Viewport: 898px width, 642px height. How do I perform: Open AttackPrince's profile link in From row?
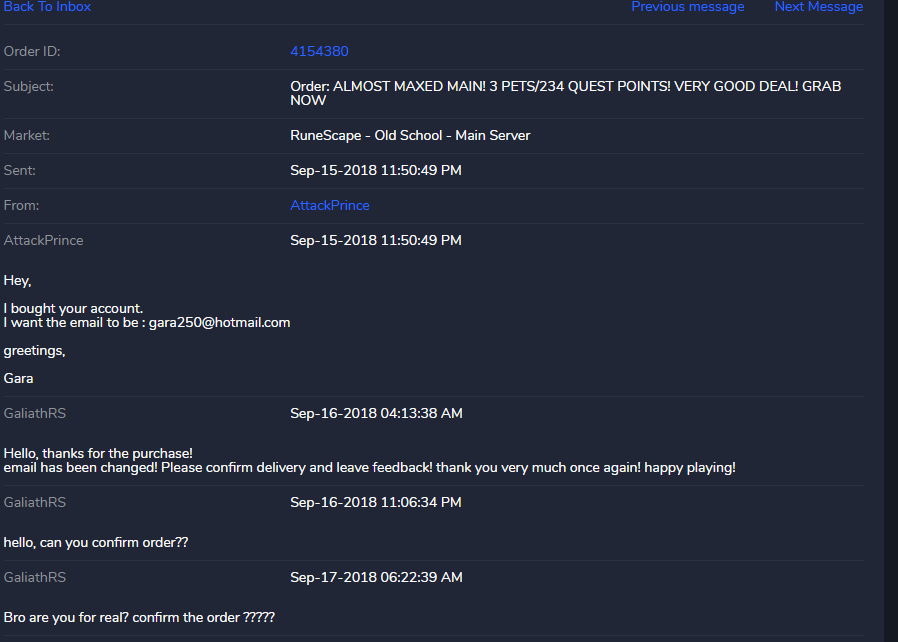coord(329,205)
